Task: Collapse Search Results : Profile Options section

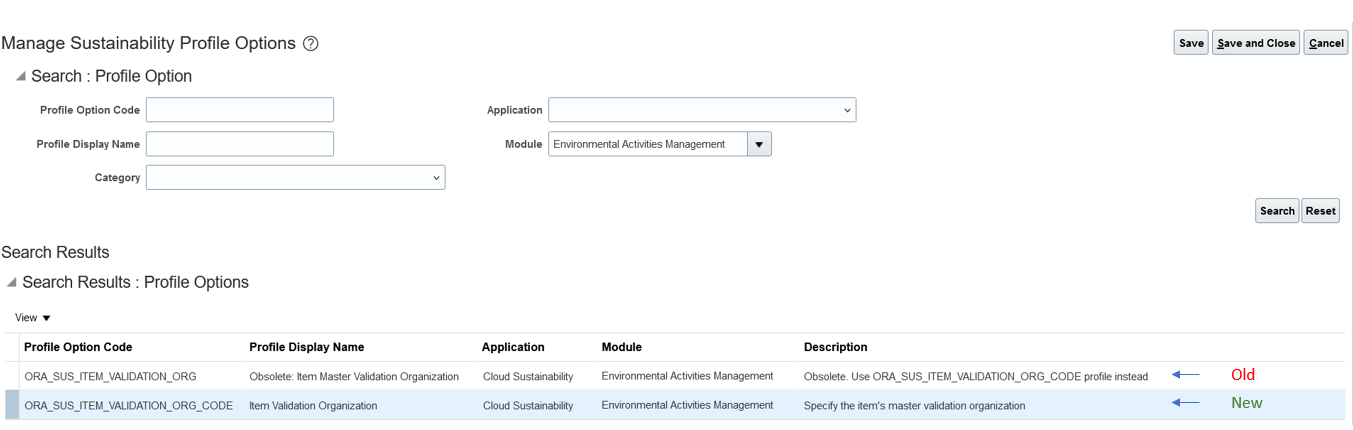Action: pyautogui.click(x=11, y=283)
